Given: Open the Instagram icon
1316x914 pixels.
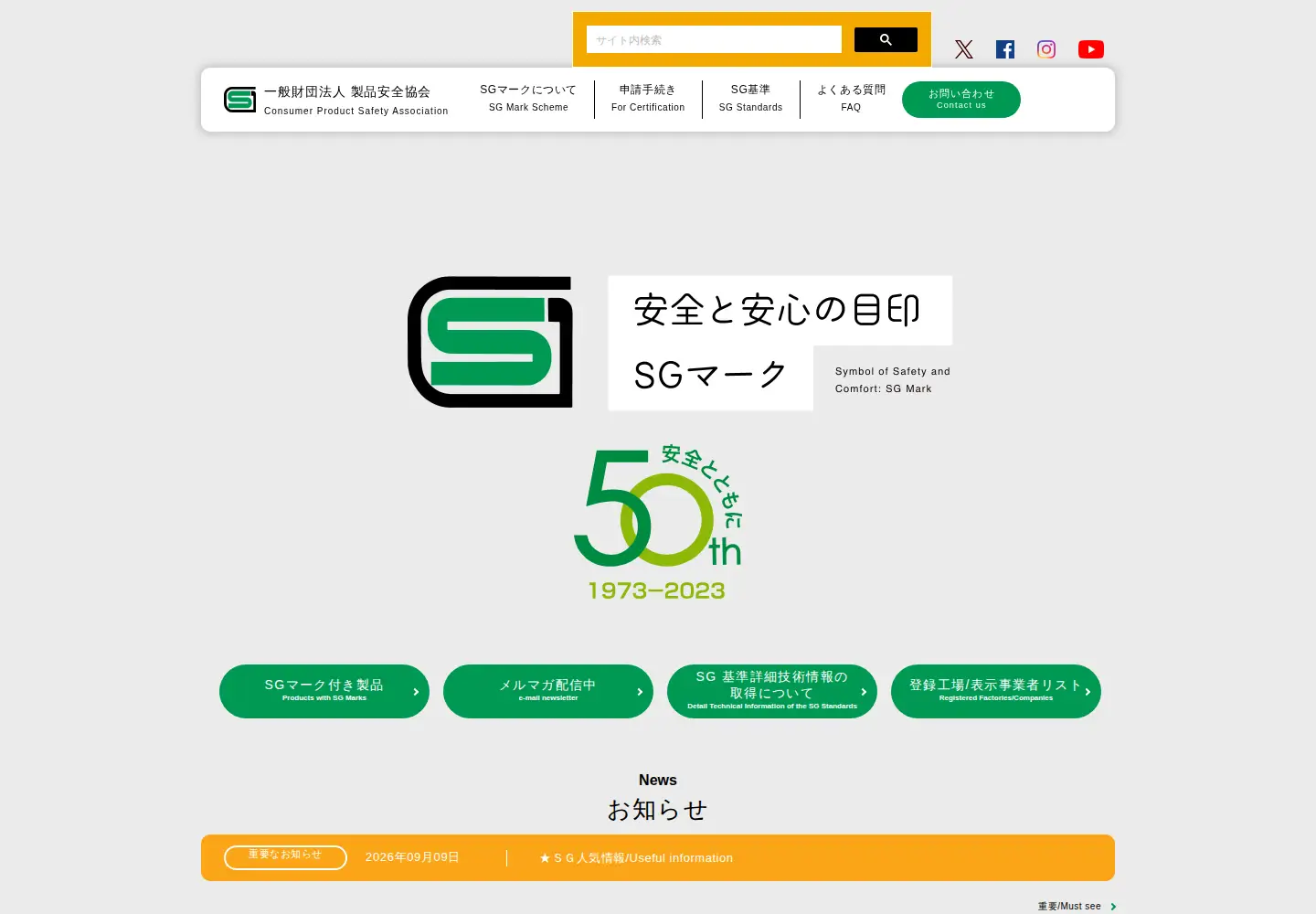Looking at the screenshot, I should pos(1046,49).
